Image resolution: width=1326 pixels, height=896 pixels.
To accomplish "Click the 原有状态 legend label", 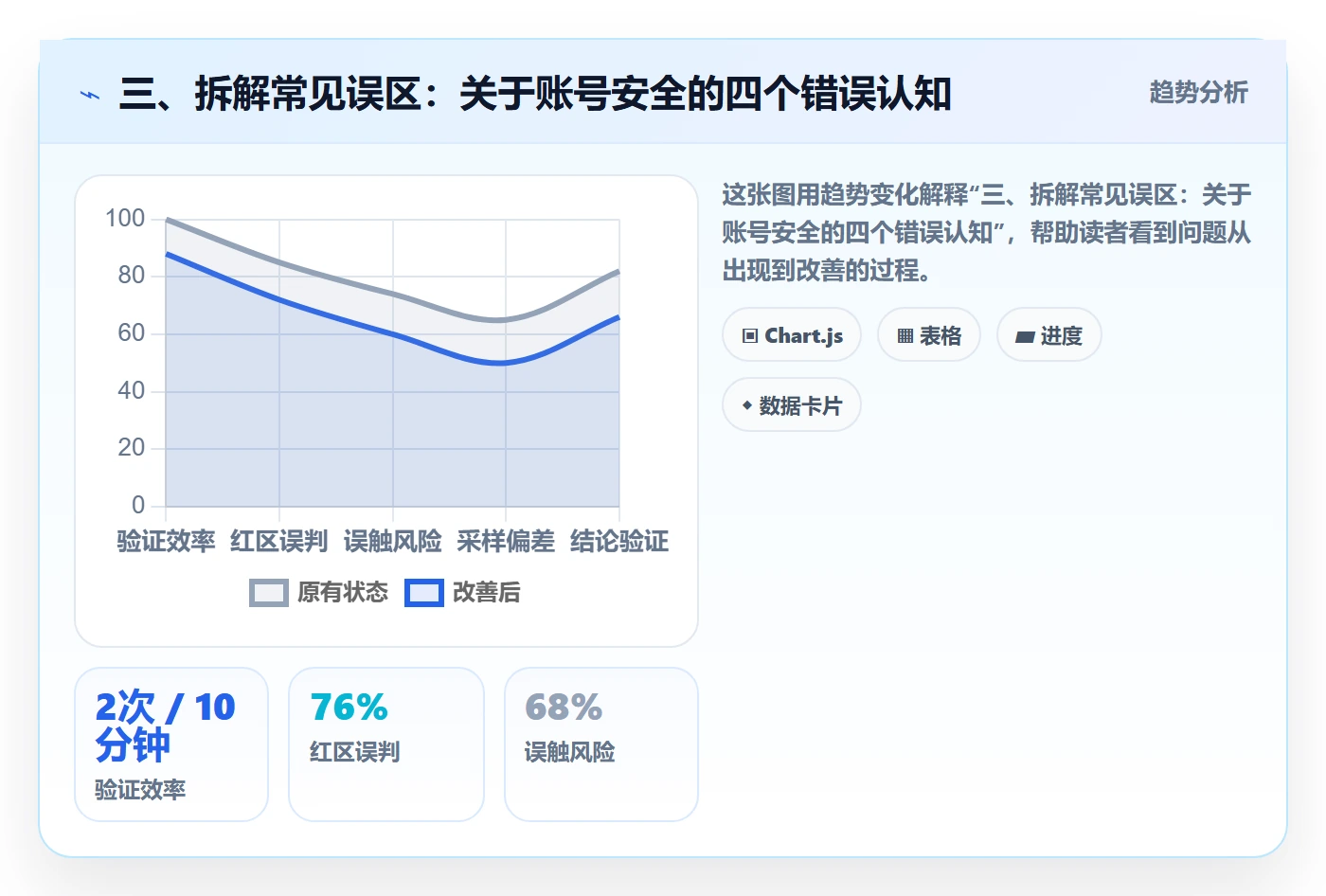I will tap(343, 593).
